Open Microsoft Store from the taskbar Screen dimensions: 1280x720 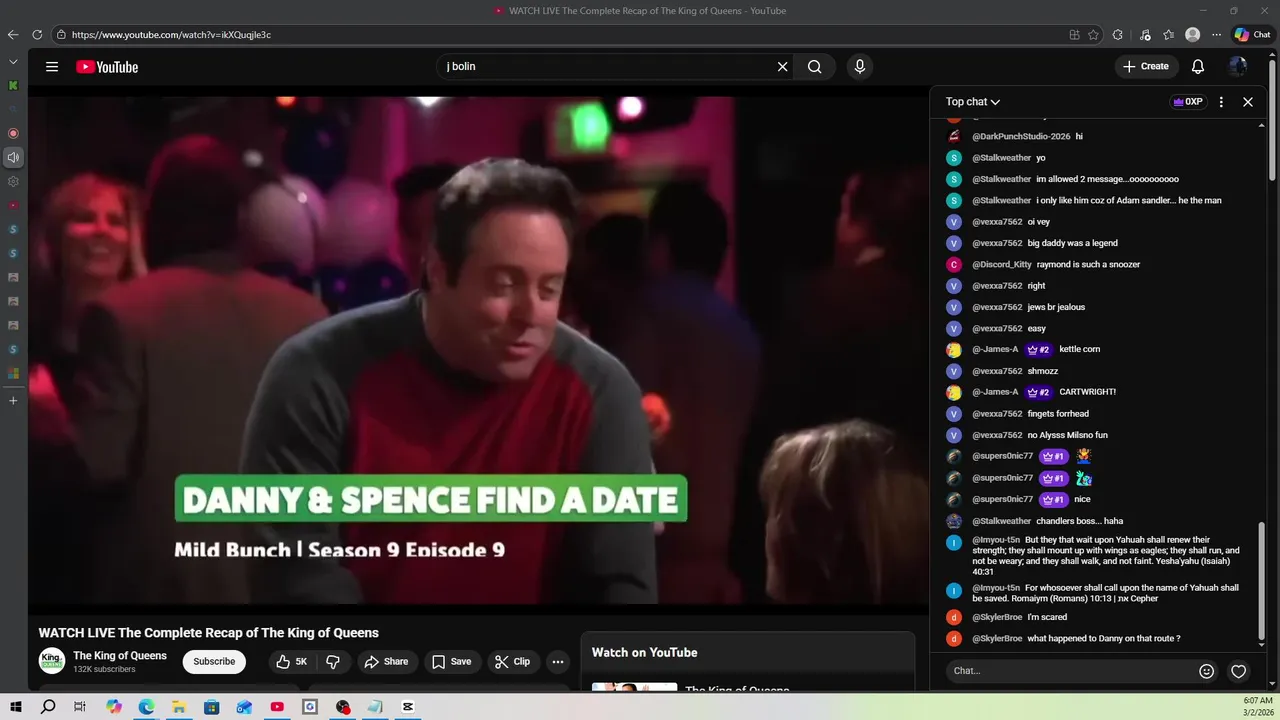click(212, 707)
